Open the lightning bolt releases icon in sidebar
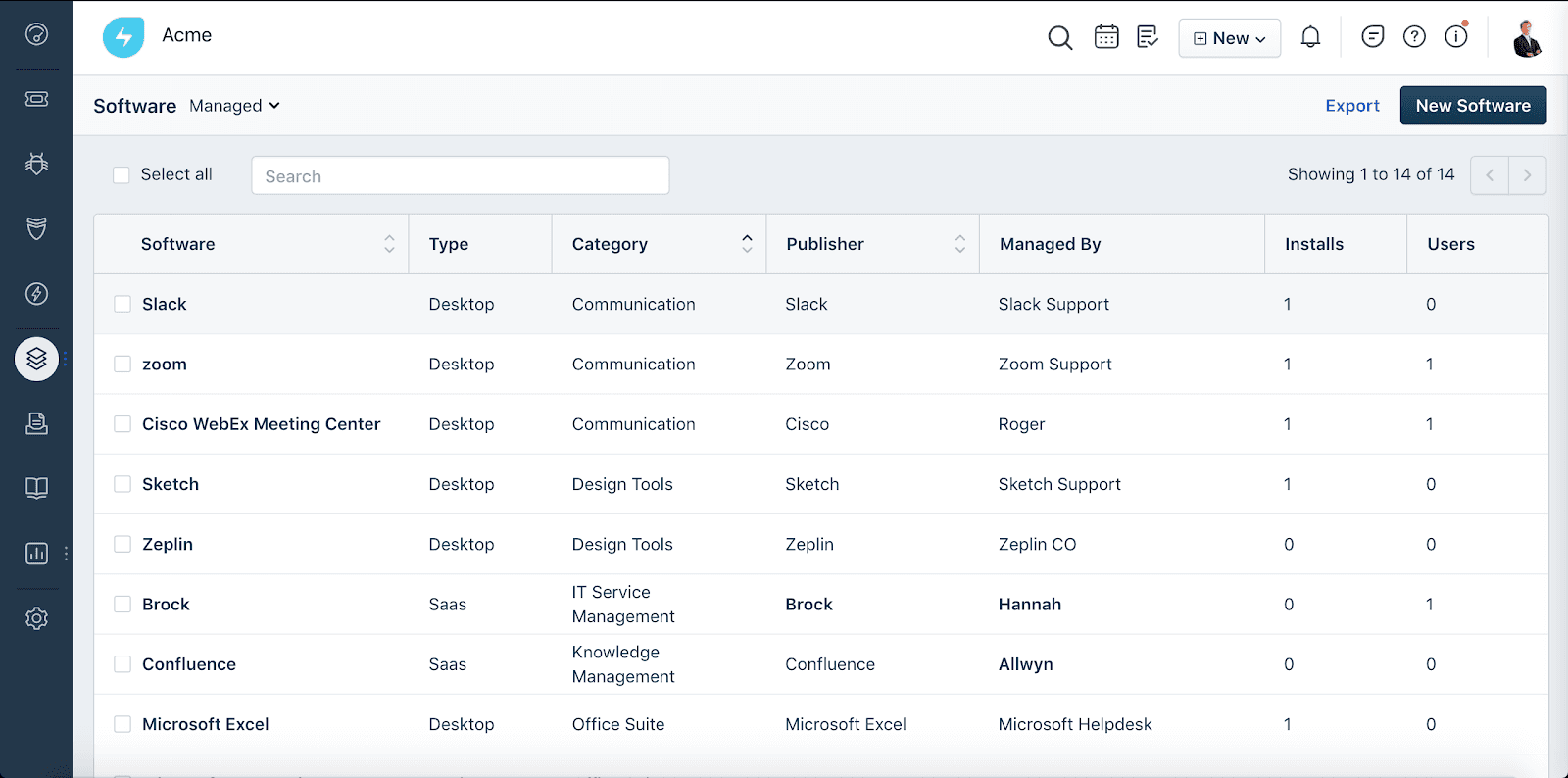 36,294
